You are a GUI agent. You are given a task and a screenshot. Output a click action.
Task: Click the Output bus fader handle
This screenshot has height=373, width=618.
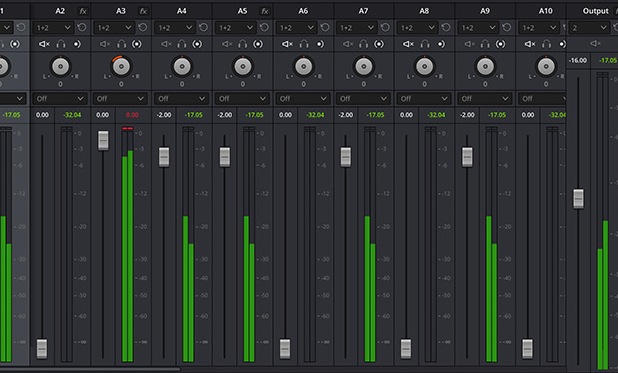click(578, 199)
